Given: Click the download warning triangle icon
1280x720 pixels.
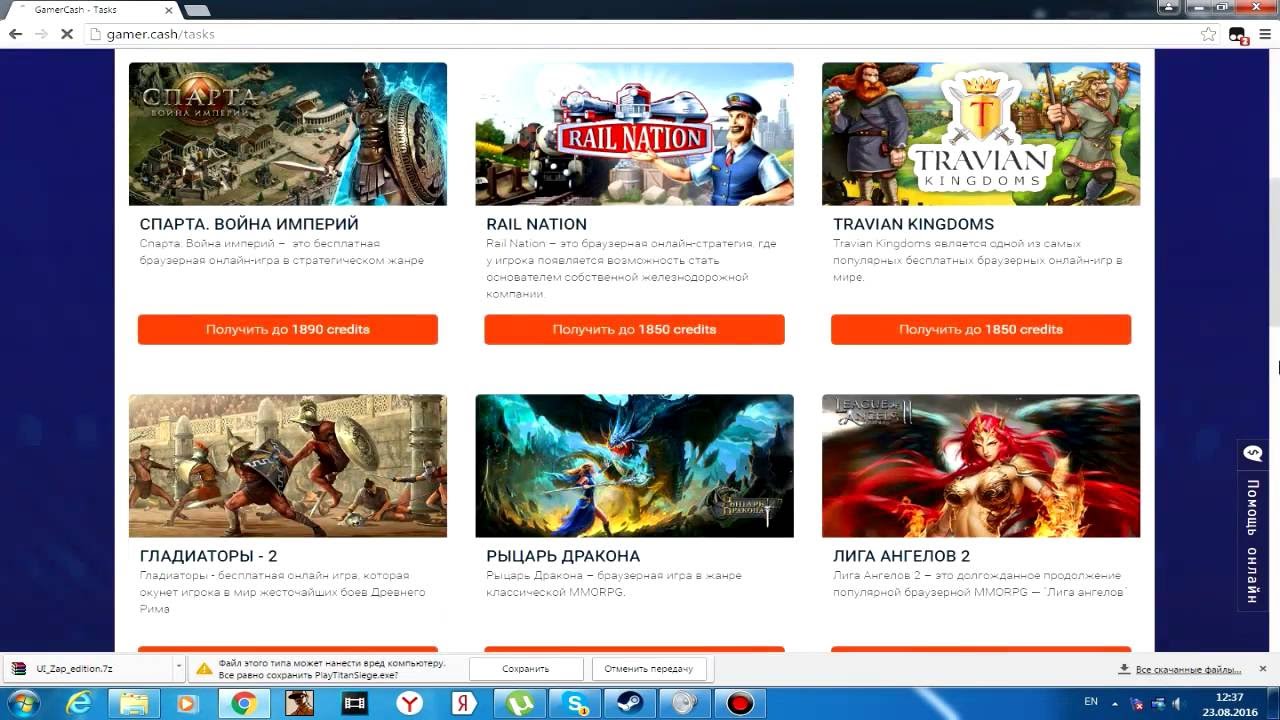Looking at the screenshot, I should click(x=204, y=668).
